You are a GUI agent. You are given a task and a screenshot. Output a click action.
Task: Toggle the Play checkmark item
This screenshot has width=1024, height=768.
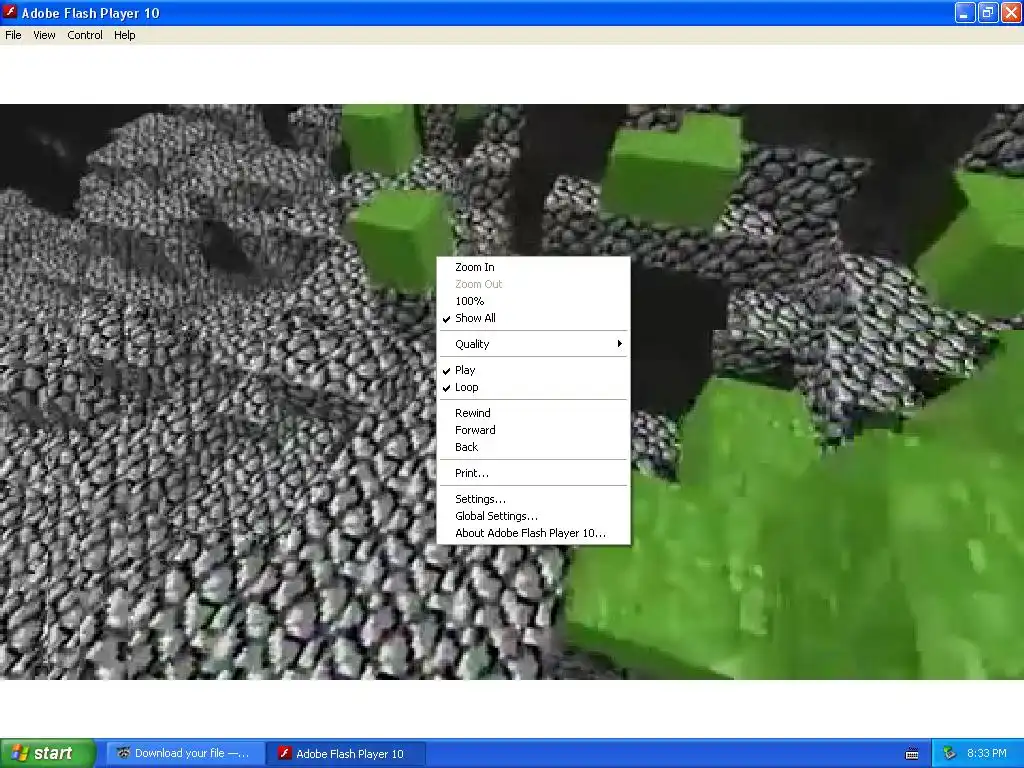(x=534, y=370)
